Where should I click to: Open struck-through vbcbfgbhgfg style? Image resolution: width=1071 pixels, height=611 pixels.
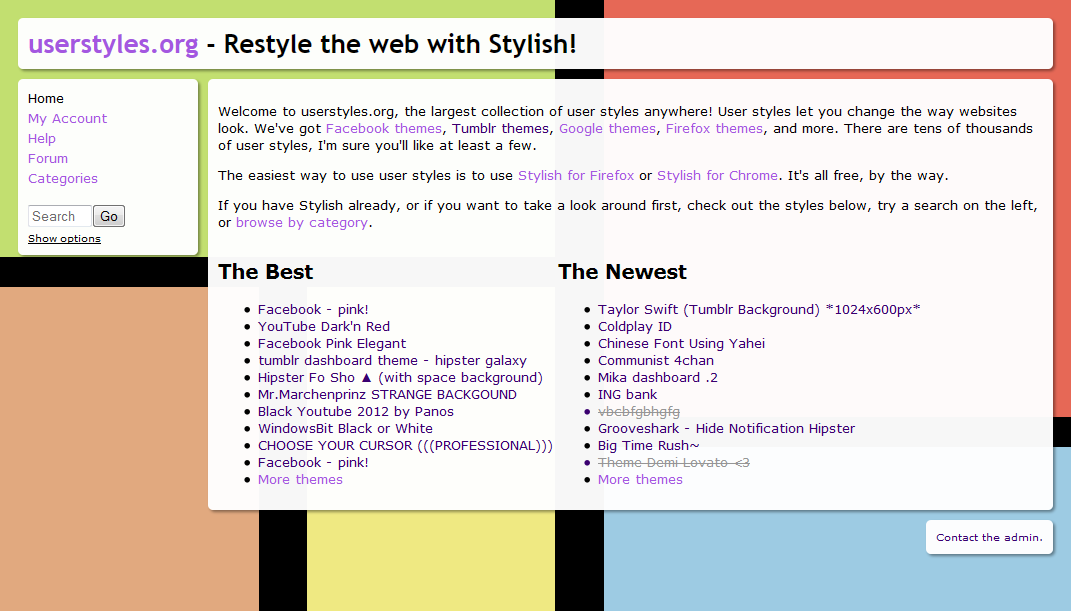point(639,412)
